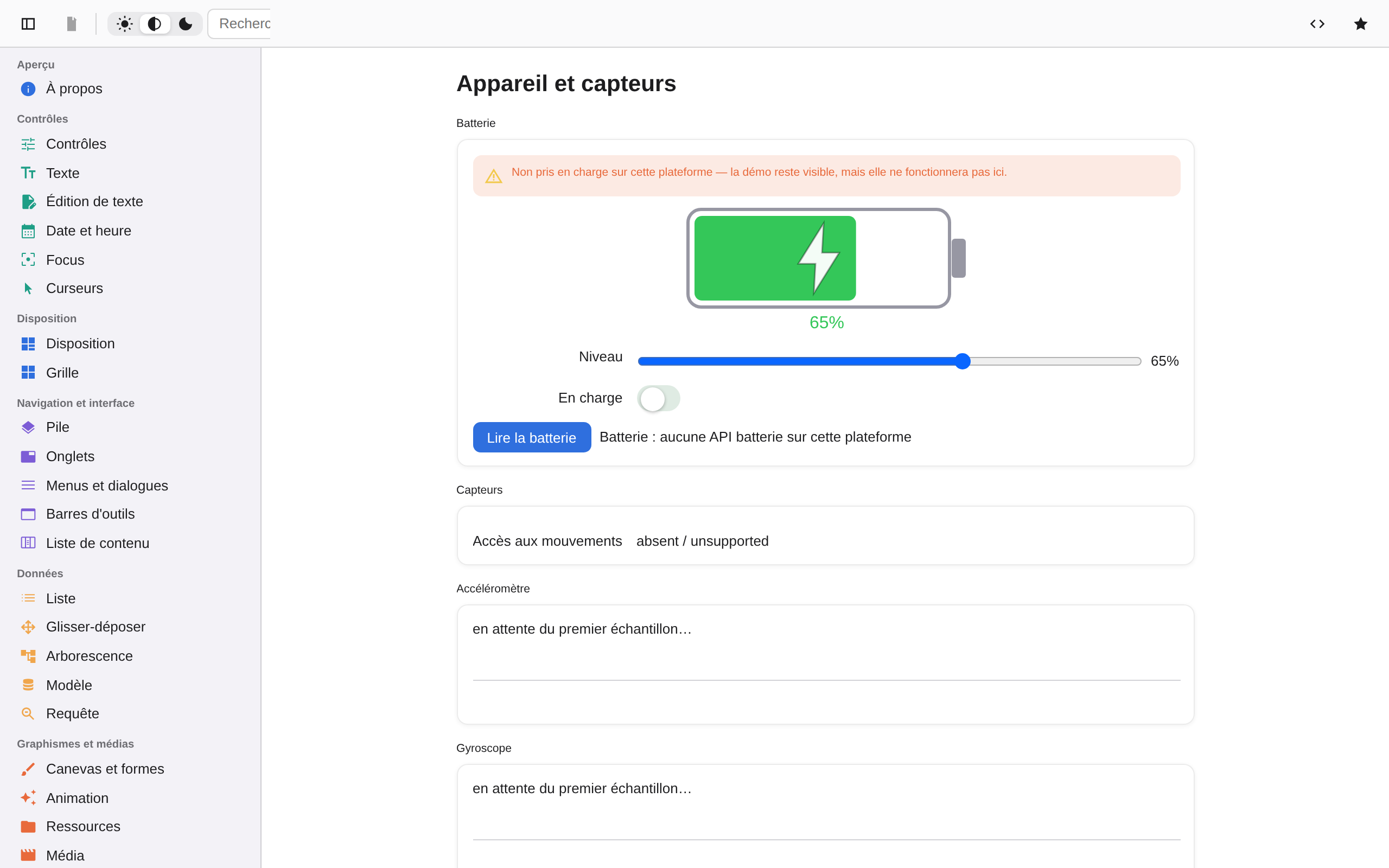Viewport: 1389px width, 868px height.
Task: Open Glisser-déposer move icon
Action: tap(28, 627)
